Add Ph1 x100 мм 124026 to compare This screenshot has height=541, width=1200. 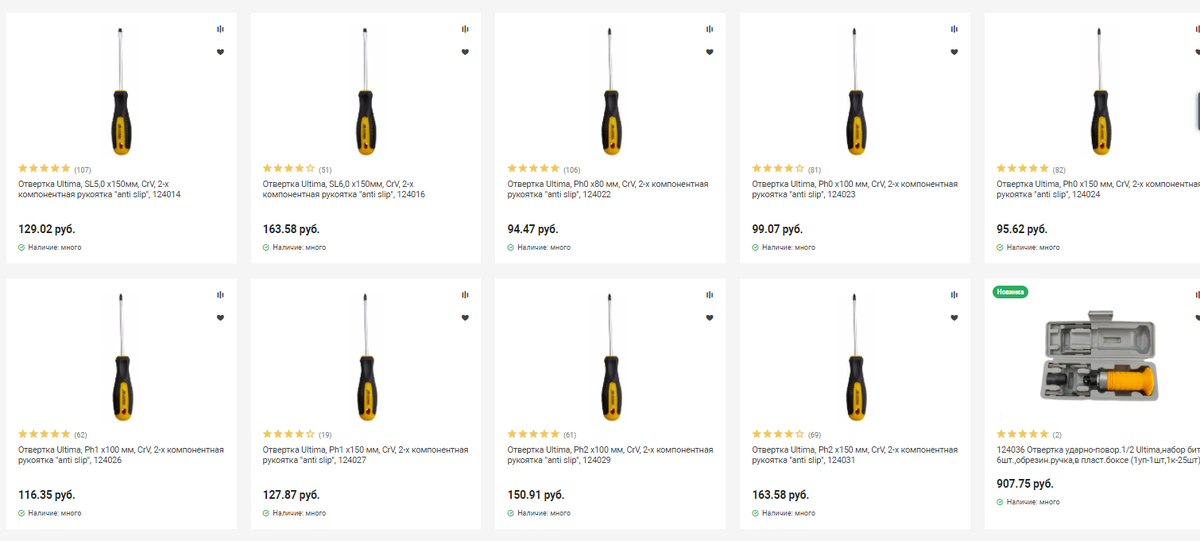[x=220, y=295]
